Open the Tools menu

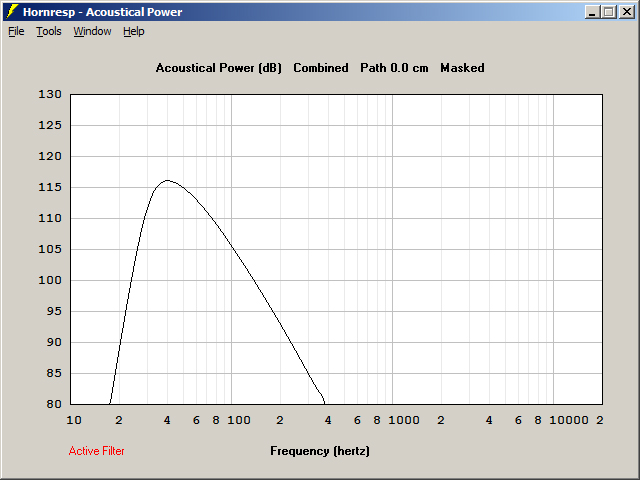49,31
